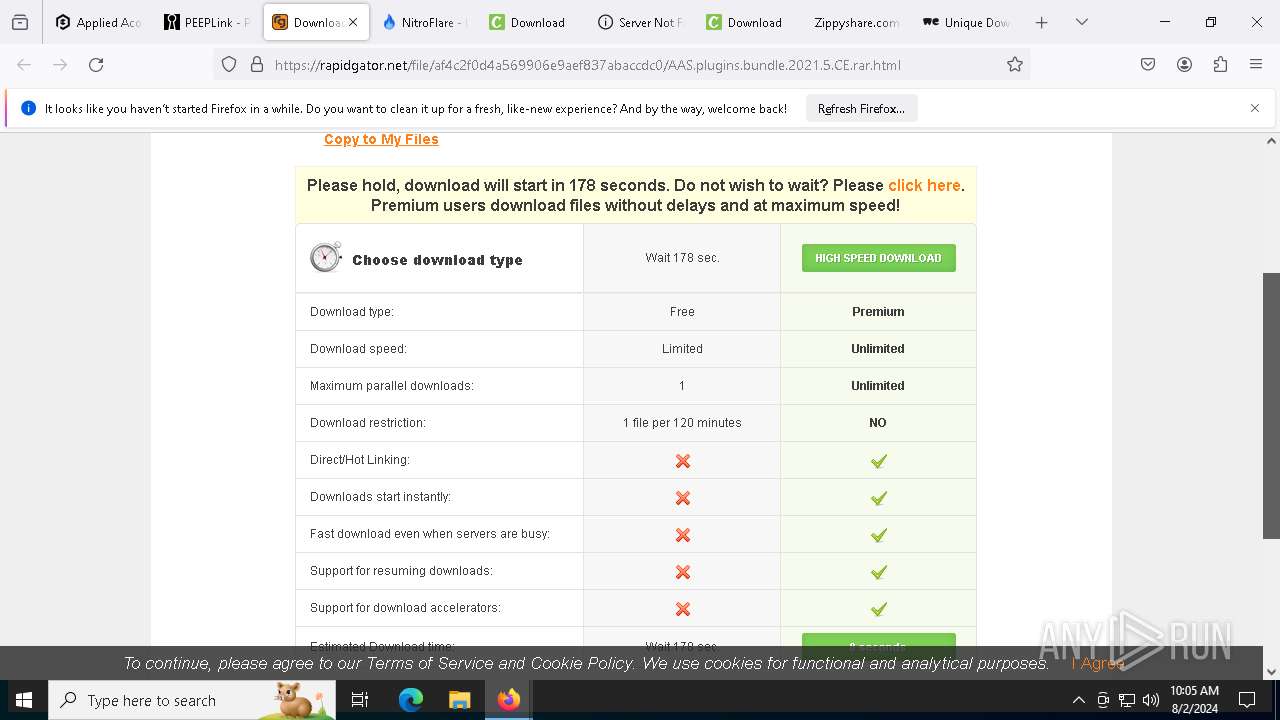
Task: Open the taskbar clock and date
Action: 1193,700
